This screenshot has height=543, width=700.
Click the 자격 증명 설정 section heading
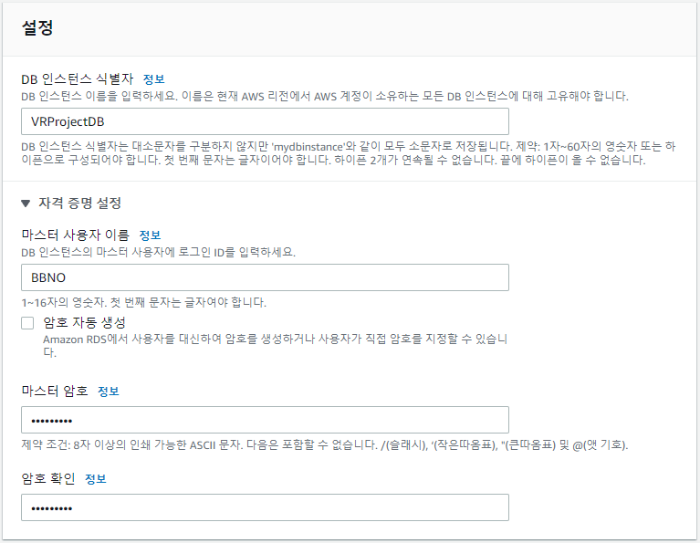(80, 203)
